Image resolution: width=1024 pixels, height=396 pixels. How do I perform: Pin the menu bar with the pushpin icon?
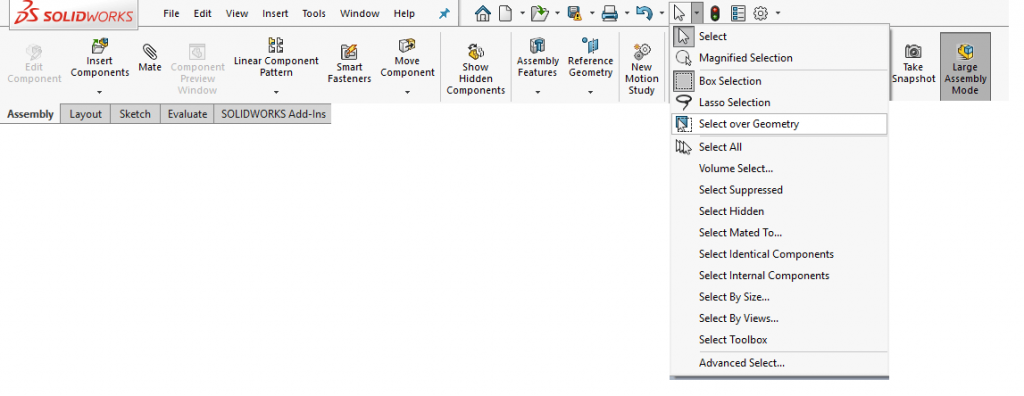444,14
